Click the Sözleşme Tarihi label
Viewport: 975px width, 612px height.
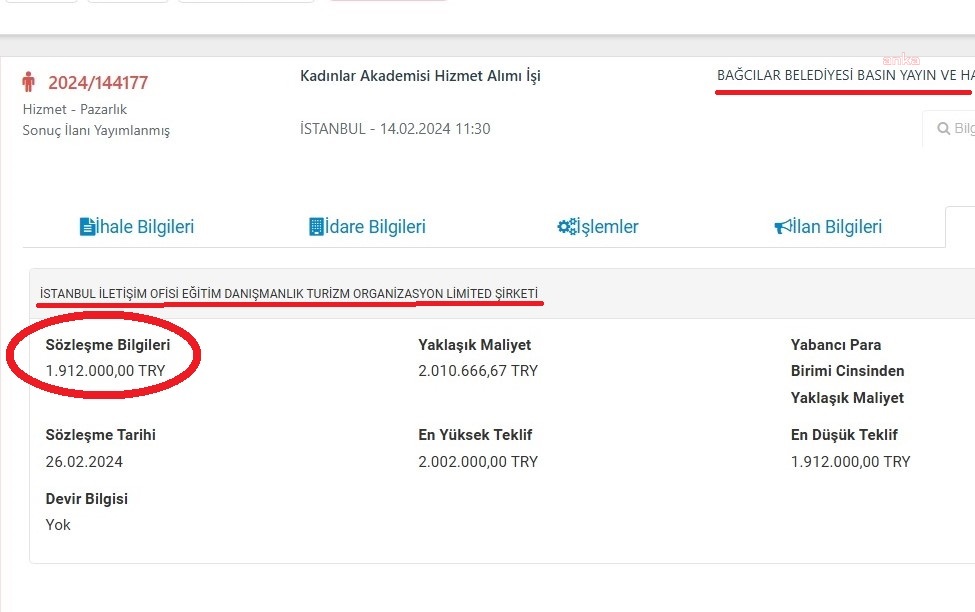click(100, 435)
